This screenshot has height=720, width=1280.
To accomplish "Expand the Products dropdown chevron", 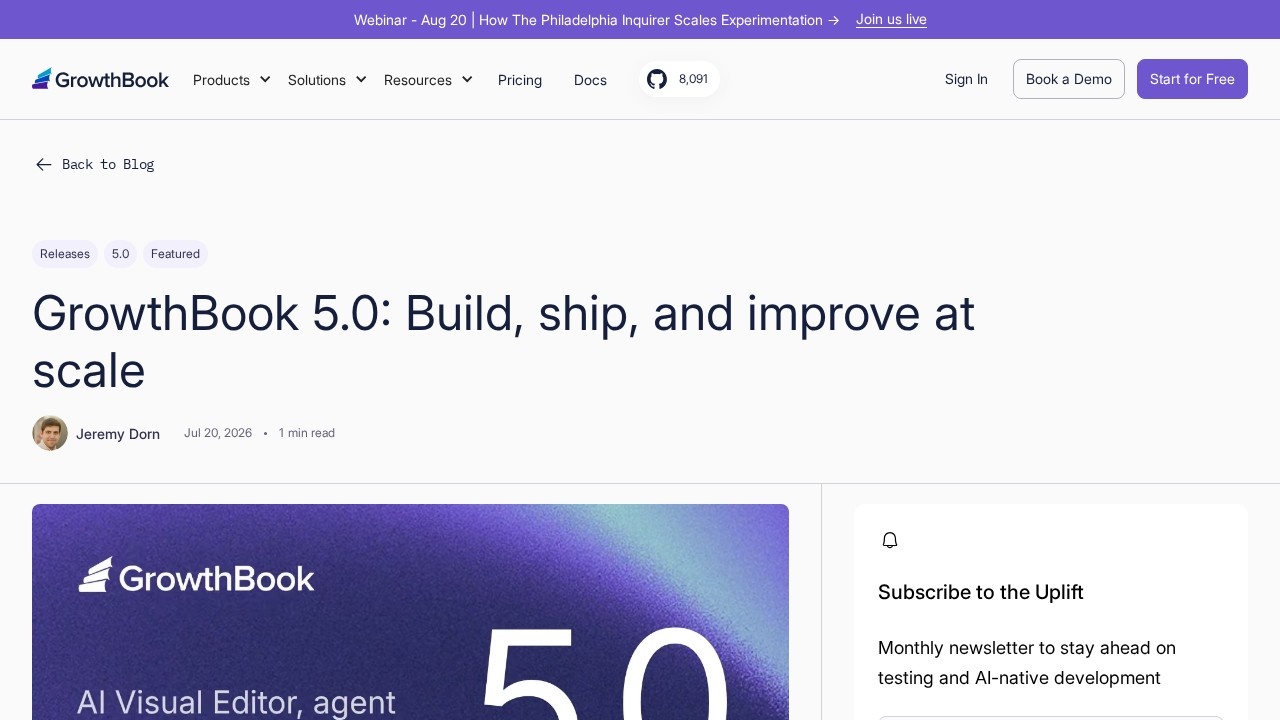I will (x=265, y=79).
